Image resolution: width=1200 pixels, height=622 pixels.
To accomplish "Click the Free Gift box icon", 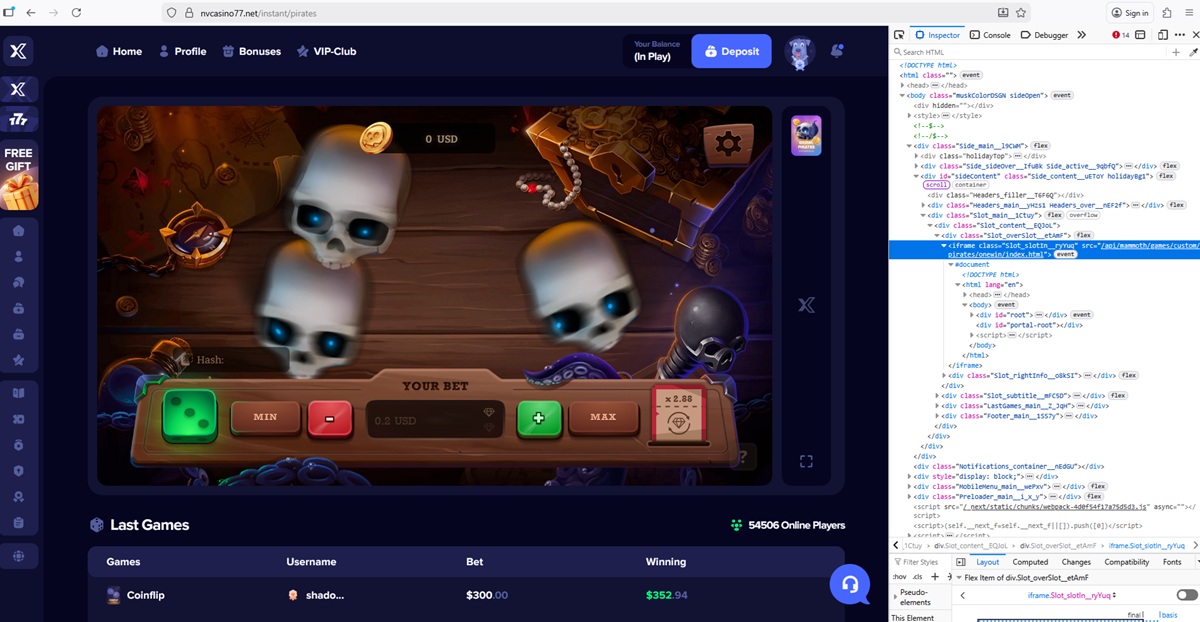I will 18,179.
